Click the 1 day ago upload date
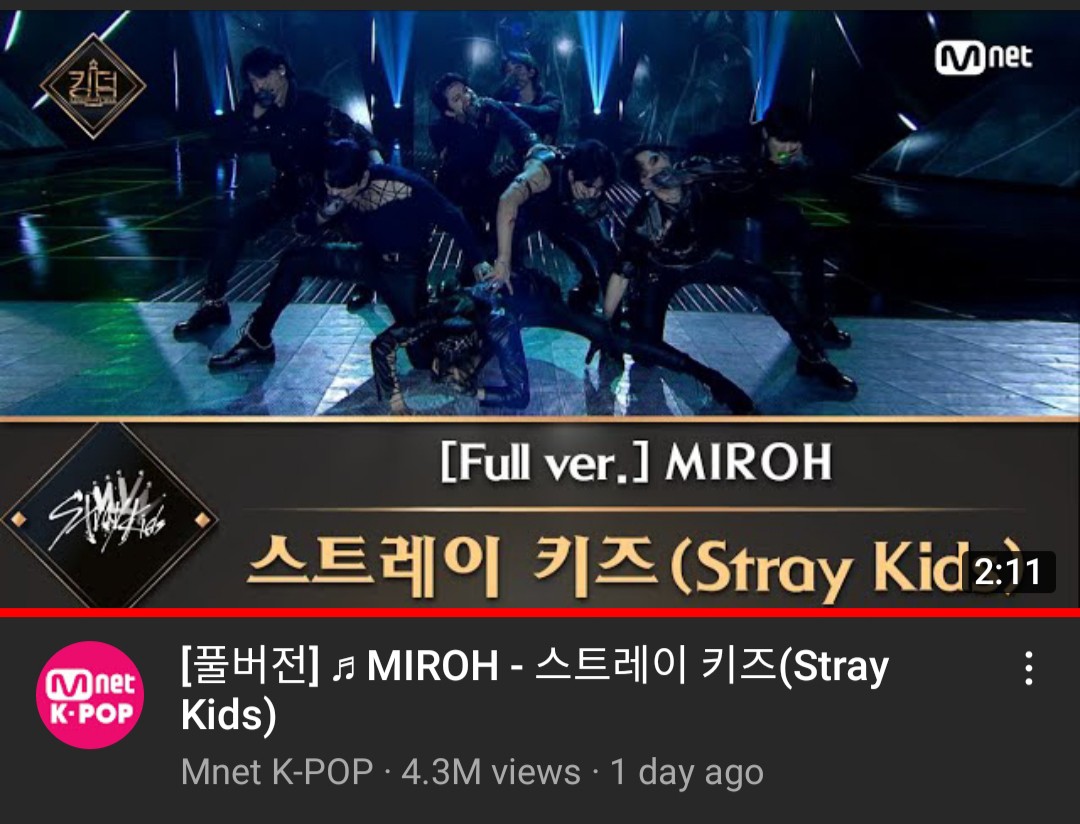The image size is (1080, 824). (687, 772)
